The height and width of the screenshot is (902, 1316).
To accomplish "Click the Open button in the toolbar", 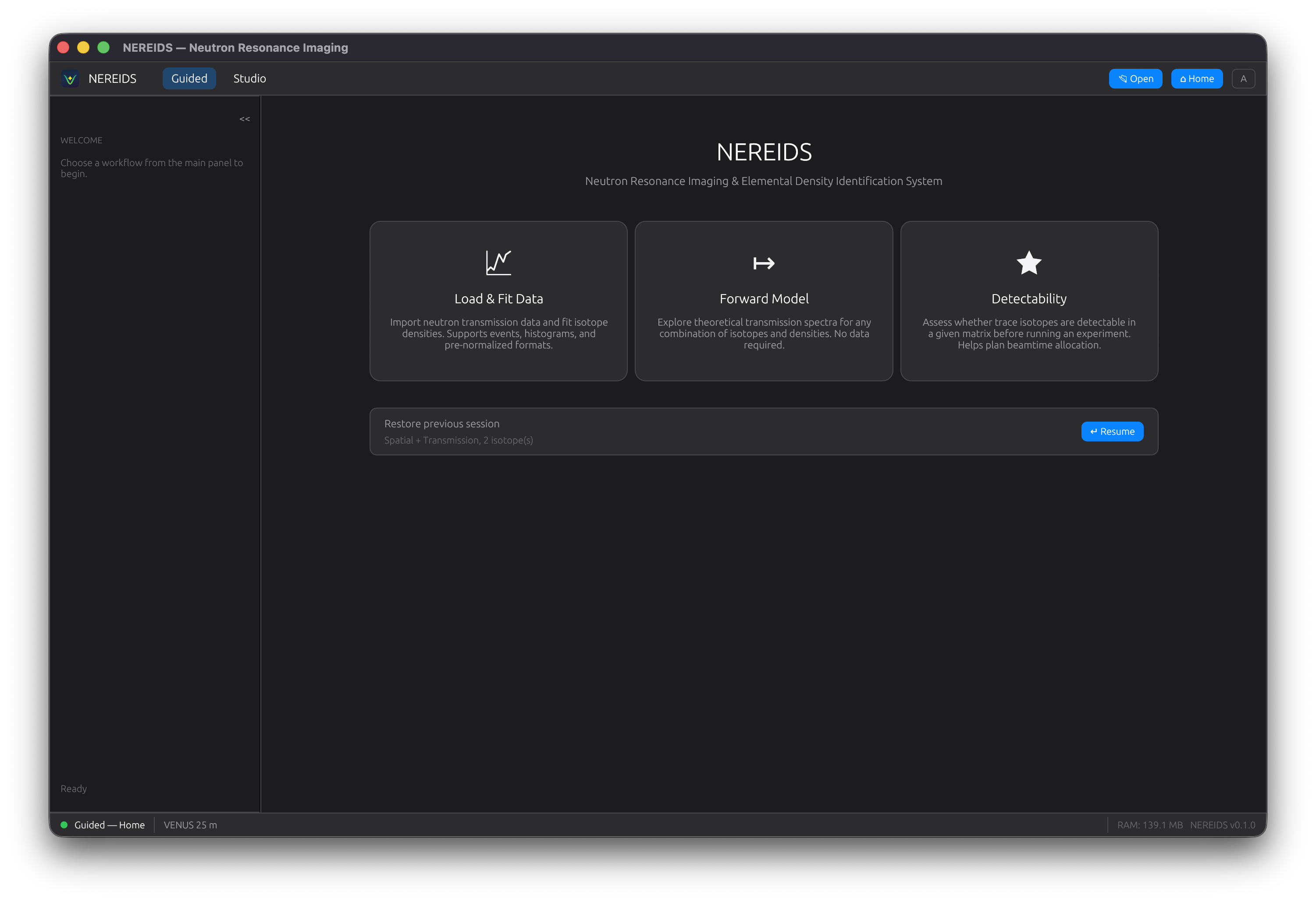I will (x=1135, y=78).
